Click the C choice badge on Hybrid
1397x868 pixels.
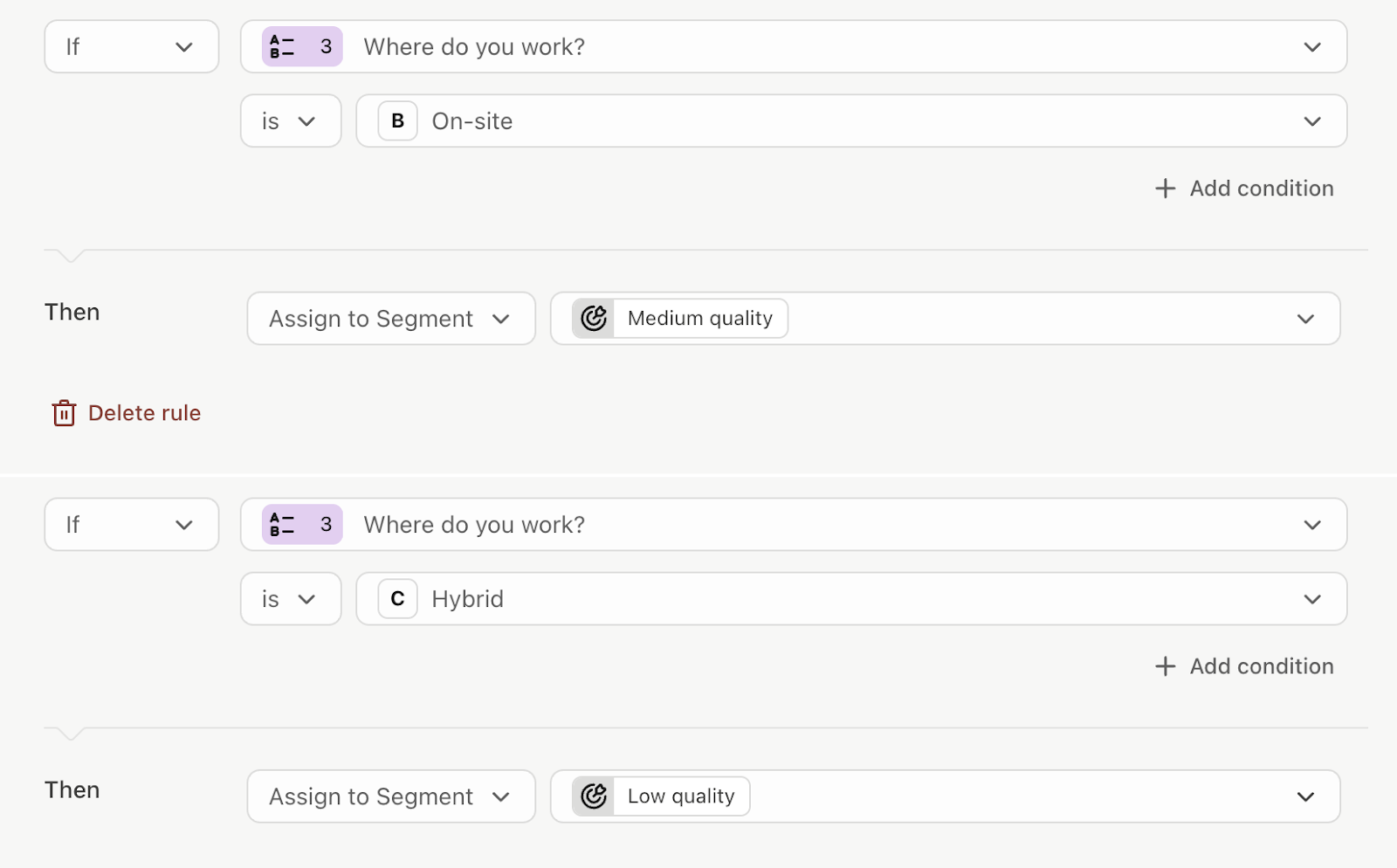click(397, 599)
